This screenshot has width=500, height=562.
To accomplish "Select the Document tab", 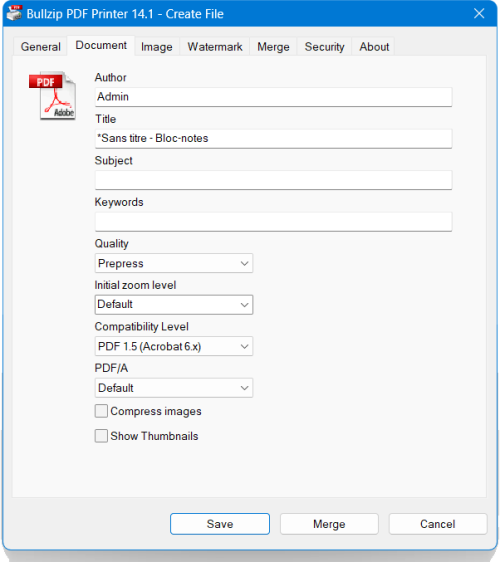I will pos(101,46).
